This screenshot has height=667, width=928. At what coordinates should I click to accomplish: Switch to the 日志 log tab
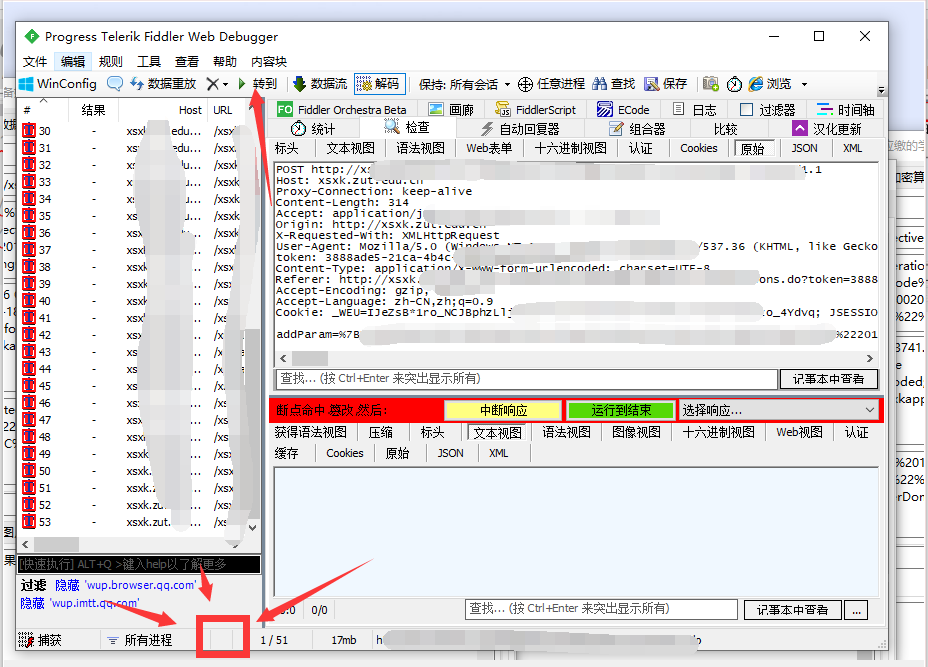point(695,109)
